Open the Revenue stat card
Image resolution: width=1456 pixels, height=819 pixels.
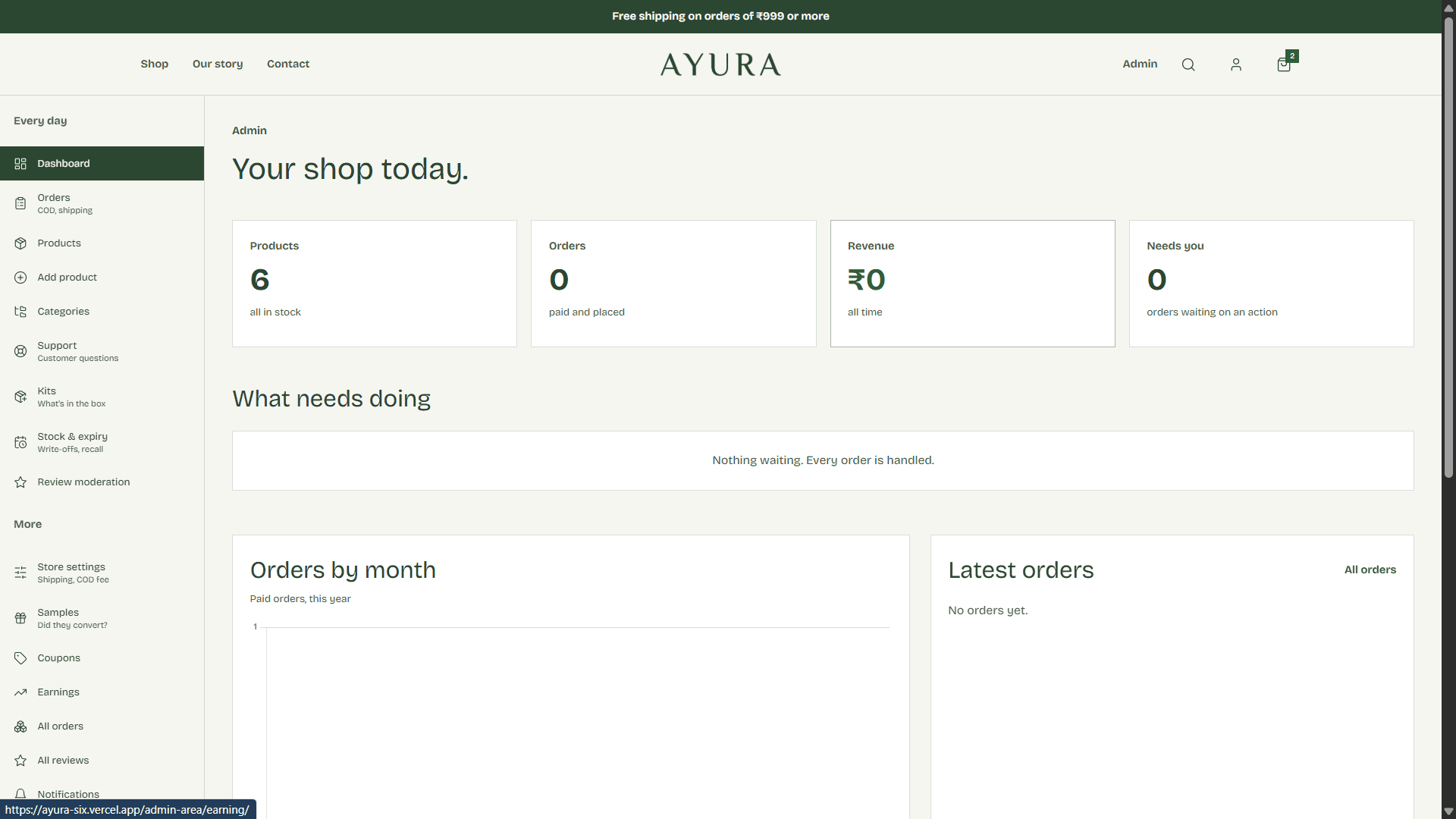coord(972,284)
